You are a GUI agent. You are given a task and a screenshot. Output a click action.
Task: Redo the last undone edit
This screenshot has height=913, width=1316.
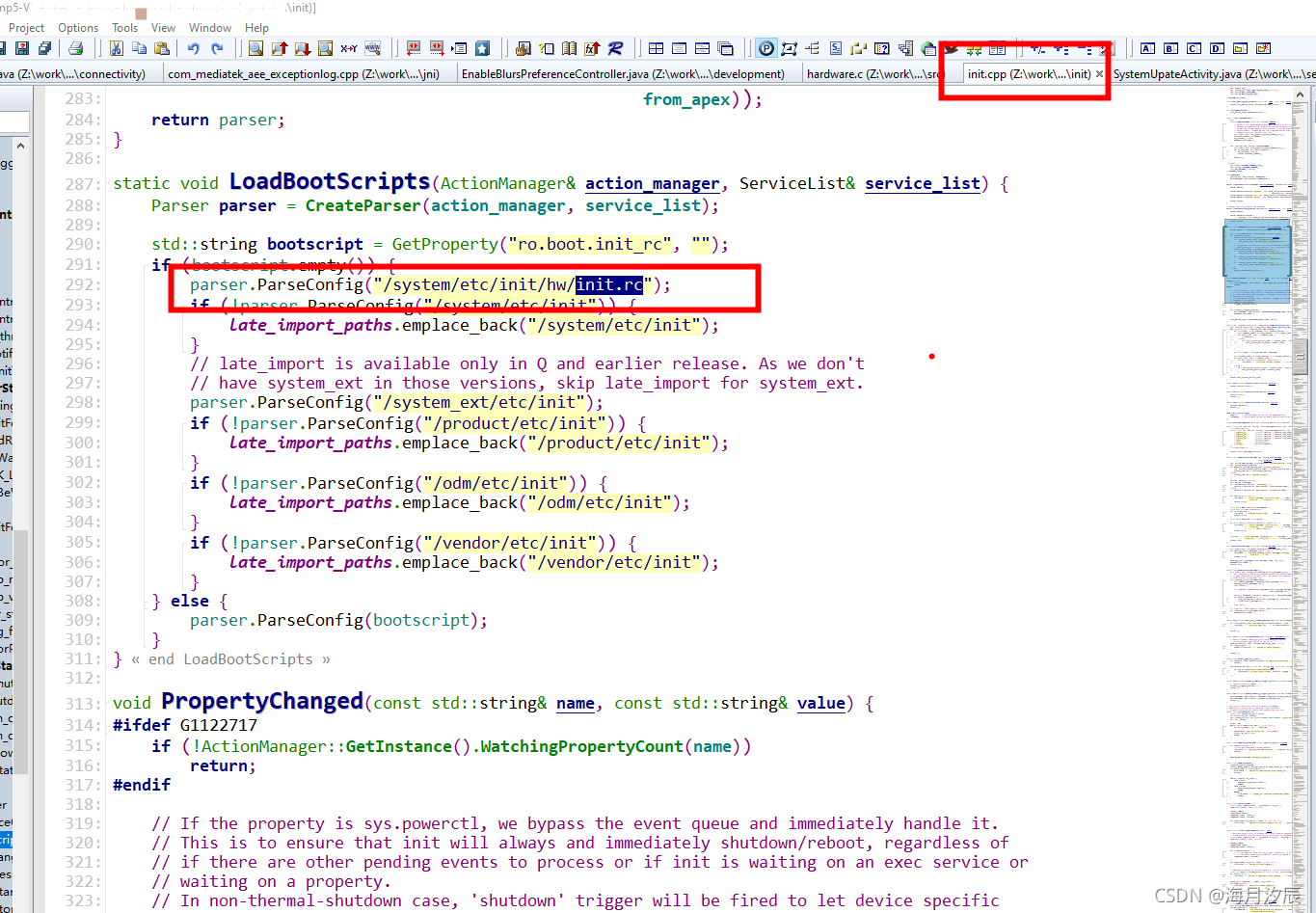[217, 48]
